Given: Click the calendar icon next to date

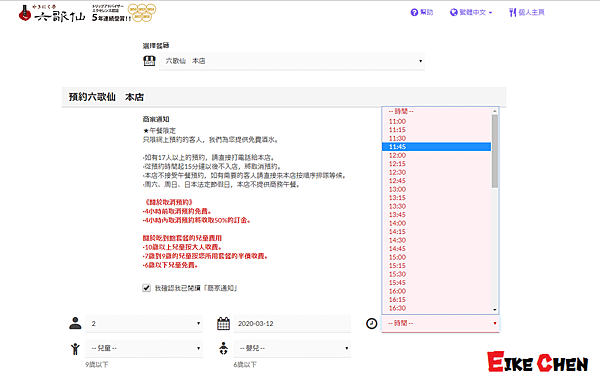Looking at the screenshot, I should click(x=223, y=323).
